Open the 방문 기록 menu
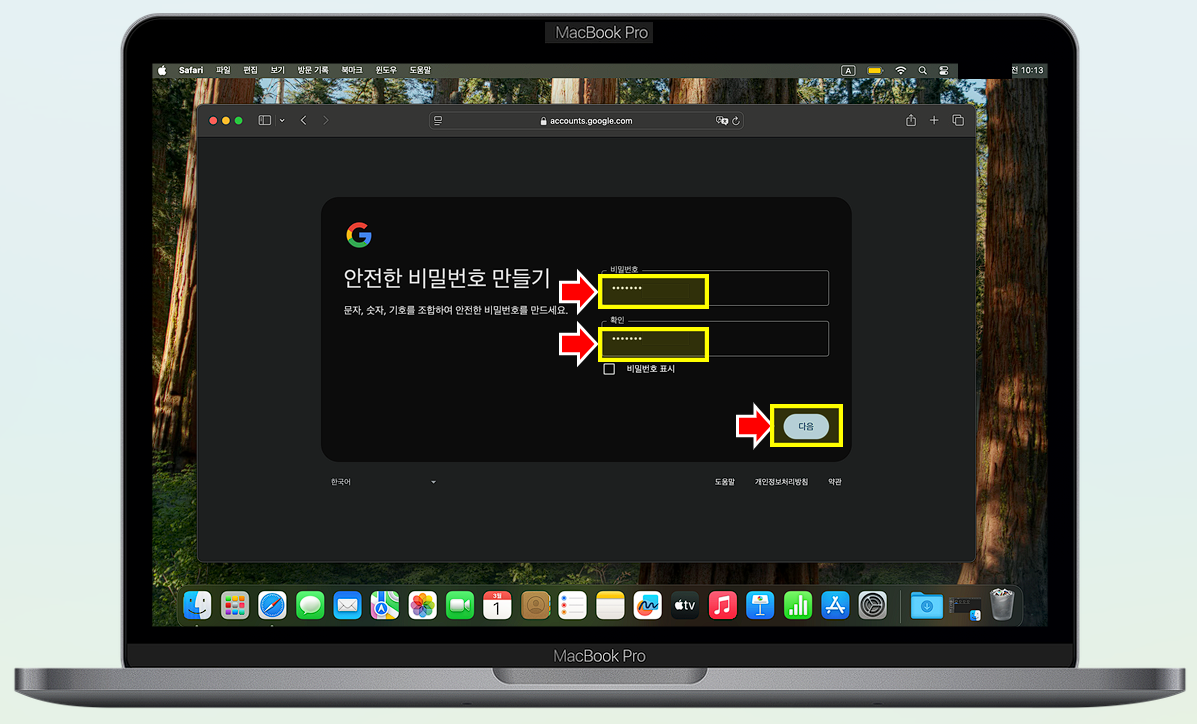Image resolution: width=1197 pixels, height=724 pixels. tap(313, 70)
